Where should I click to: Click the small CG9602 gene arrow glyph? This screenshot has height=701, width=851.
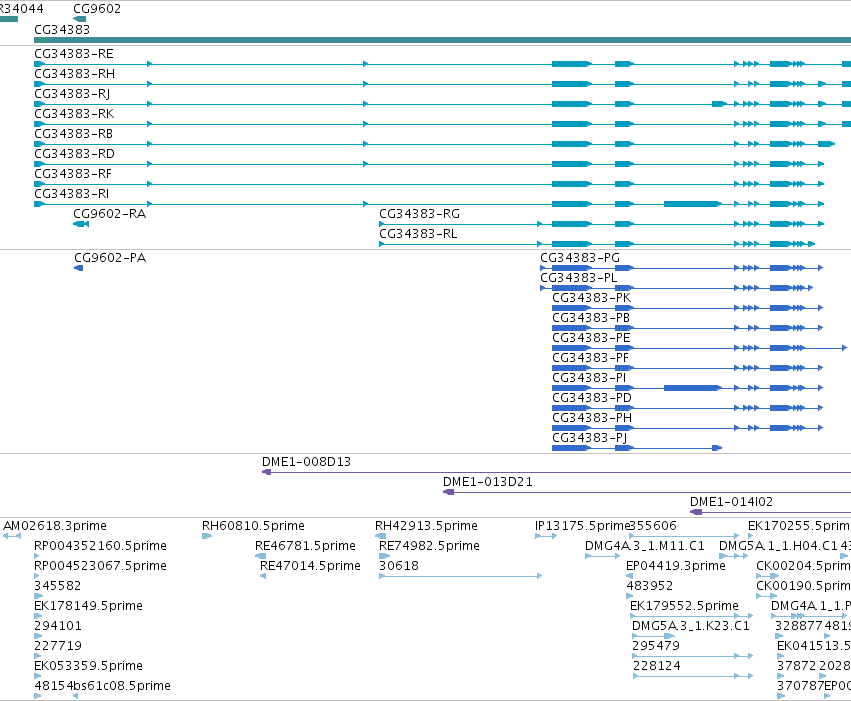[80, 20]
